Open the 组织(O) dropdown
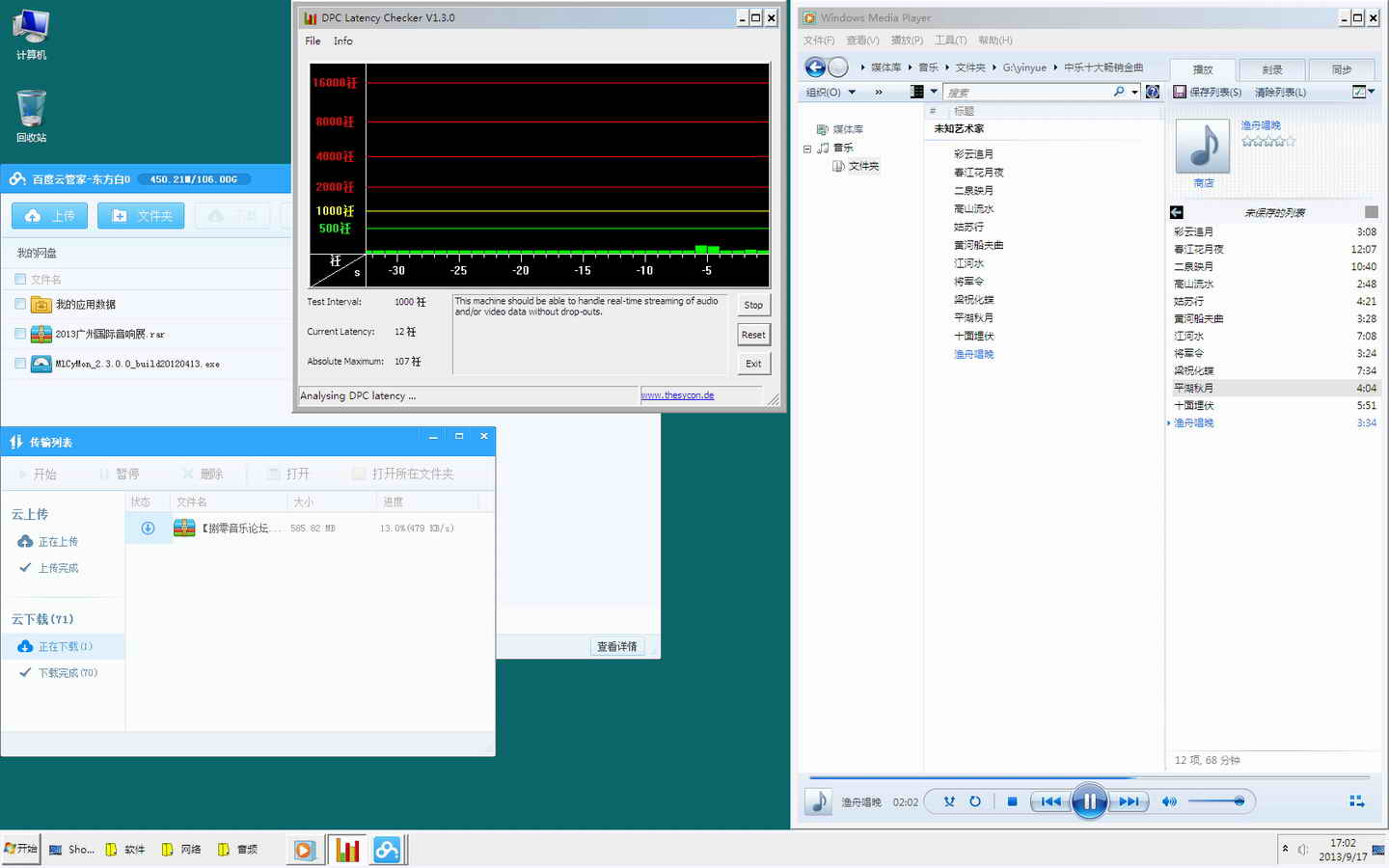 click(x=831, y=93)
